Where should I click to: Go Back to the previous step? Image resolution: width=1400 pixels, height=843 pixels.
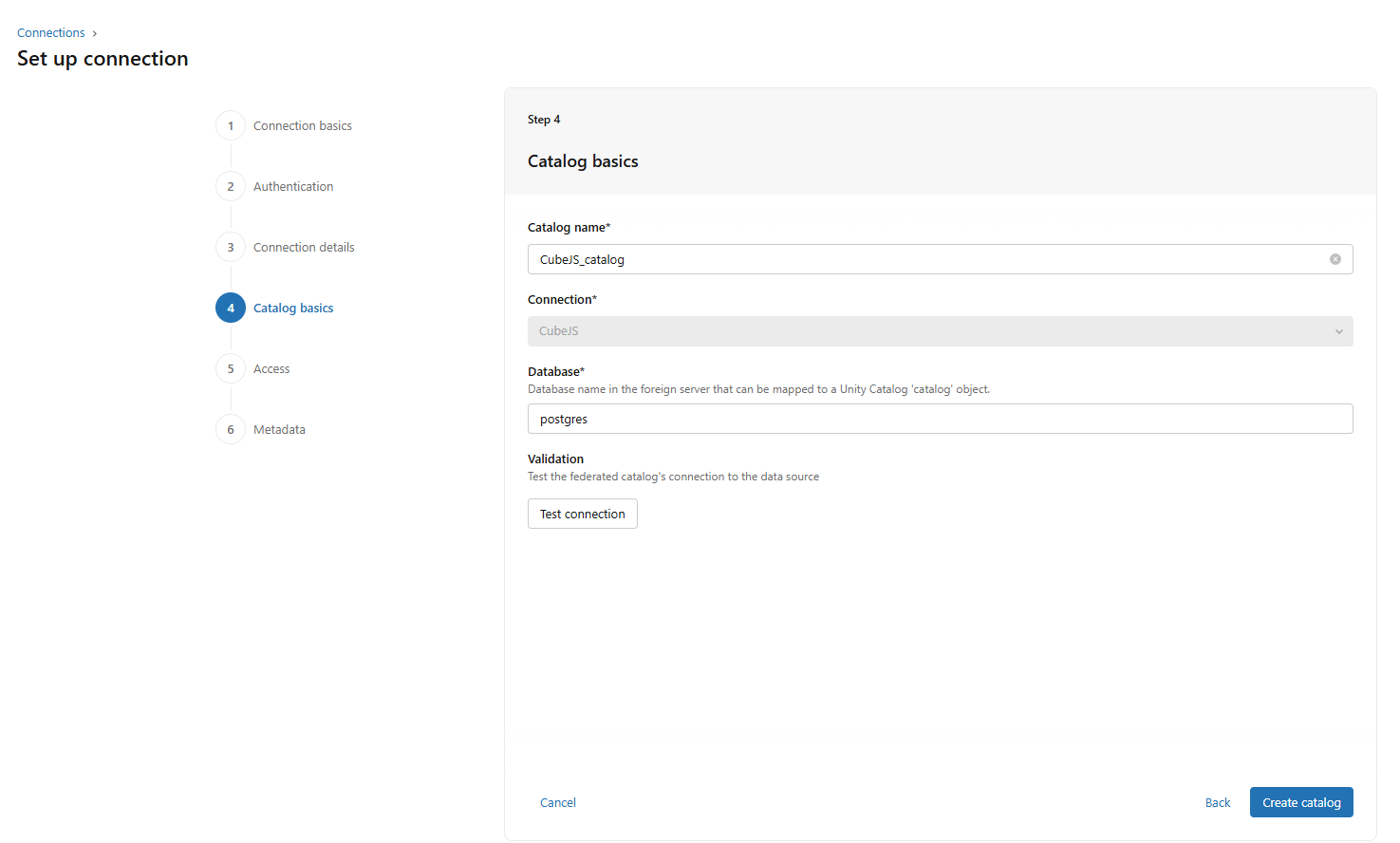[x=1217, y=802]
